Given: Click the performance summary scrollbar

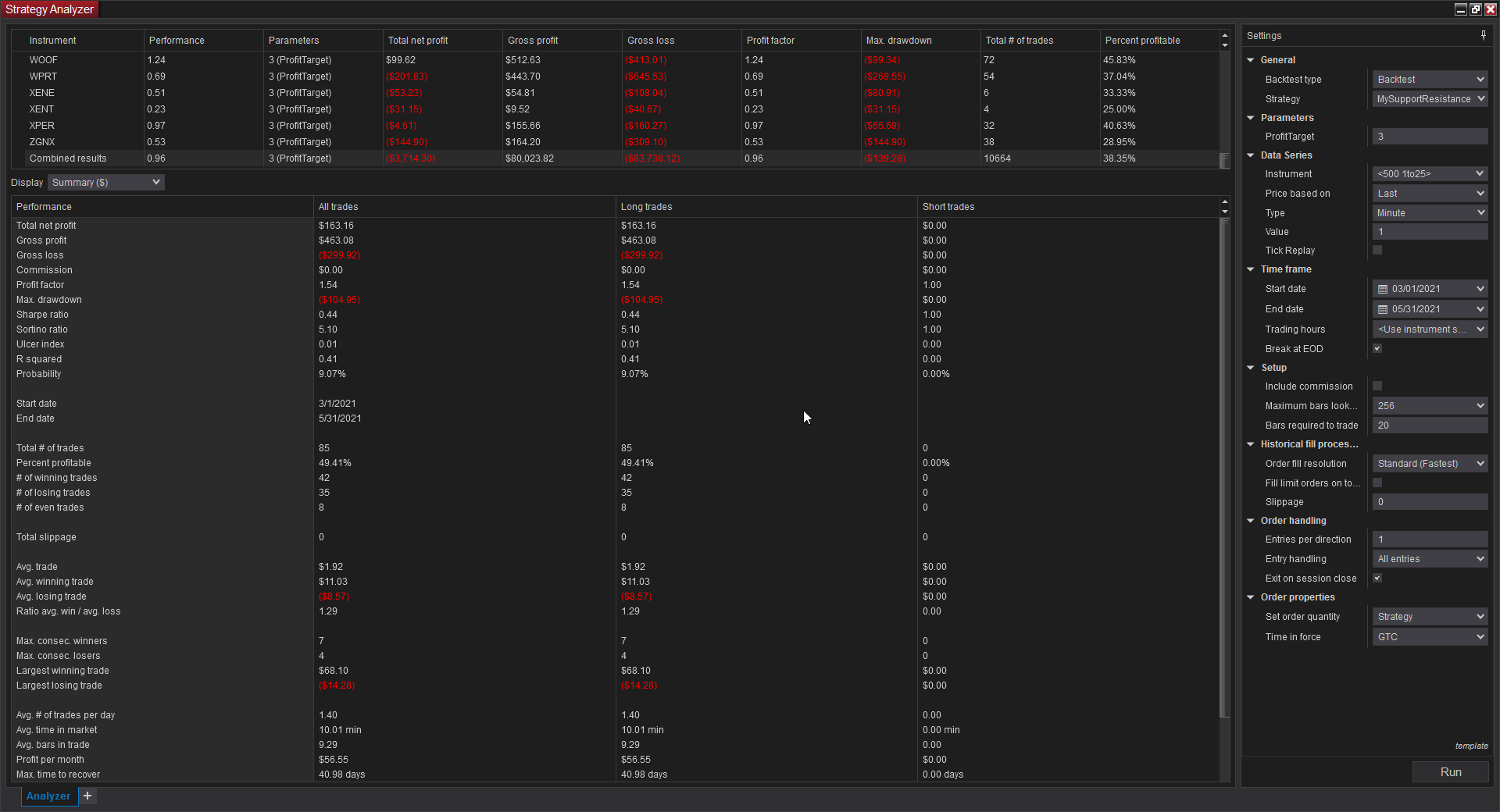Looking at the screenshot, I should tap(1224, 467).
